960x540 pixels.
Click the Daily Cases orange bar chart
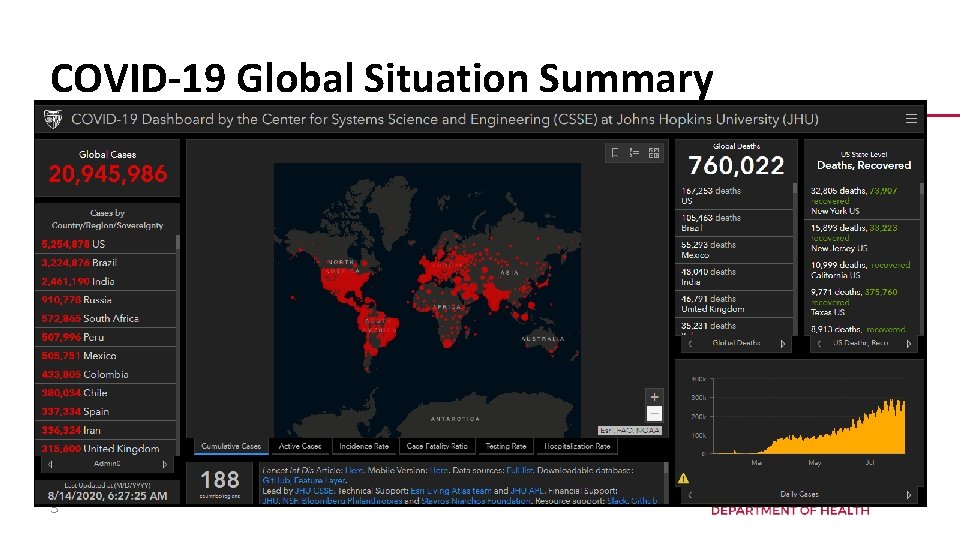808,427
